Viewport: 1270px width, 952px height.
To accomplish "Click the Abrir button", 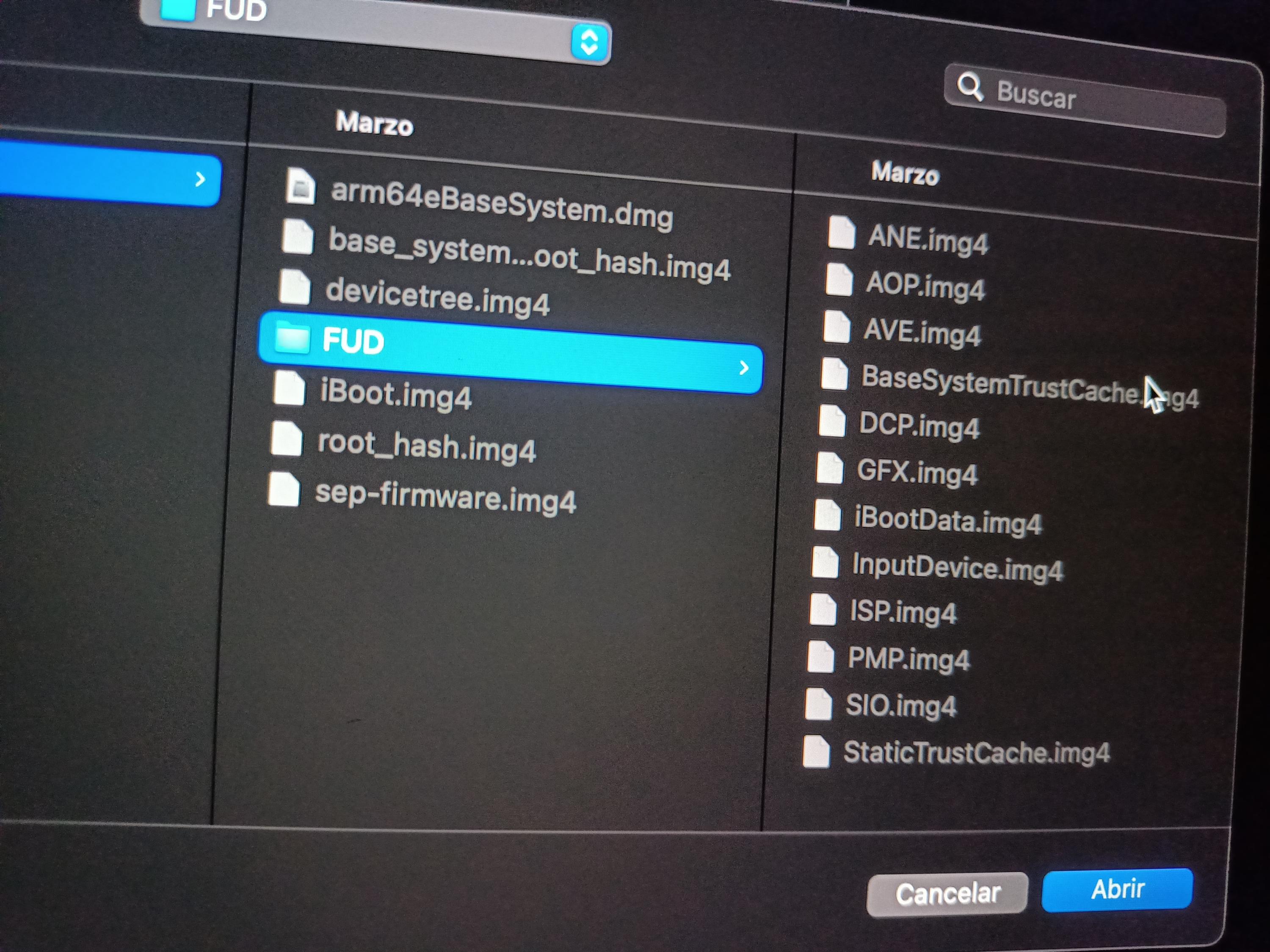I will (1117, 889).
